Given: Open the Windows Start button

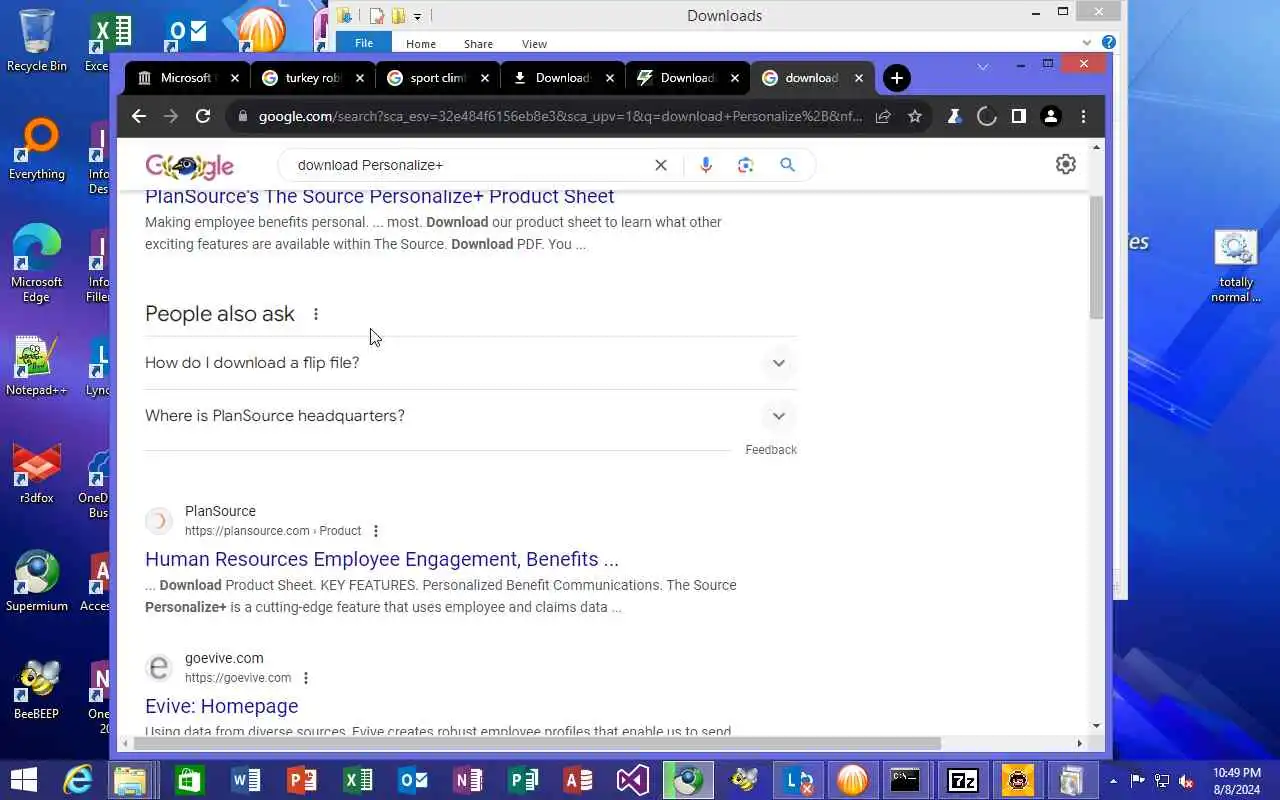Looking at the screenshot, I should pyautogui.click(x=23, y=779).
